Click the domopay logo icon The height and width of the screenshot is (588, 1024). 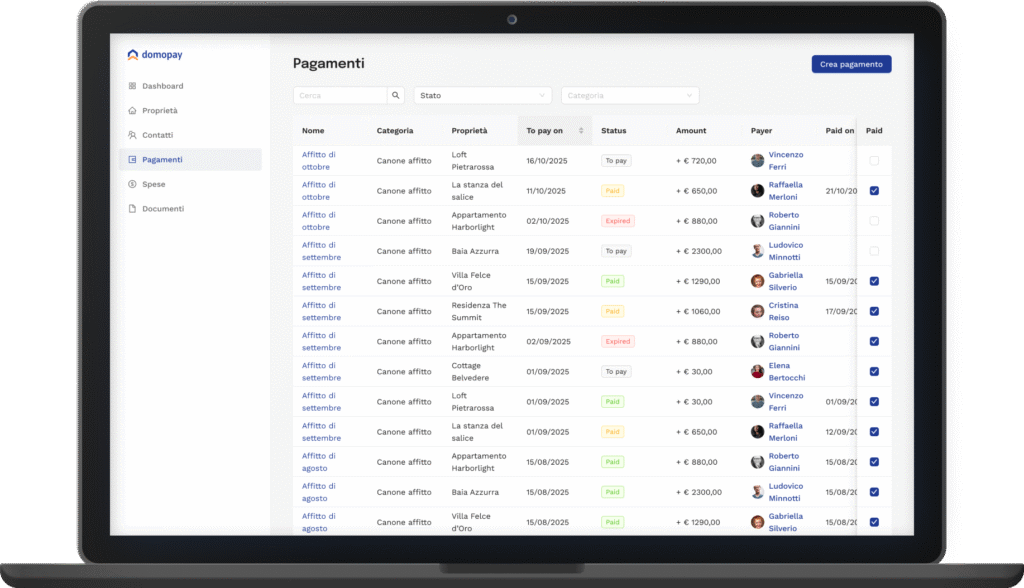(x=133, y=55)
